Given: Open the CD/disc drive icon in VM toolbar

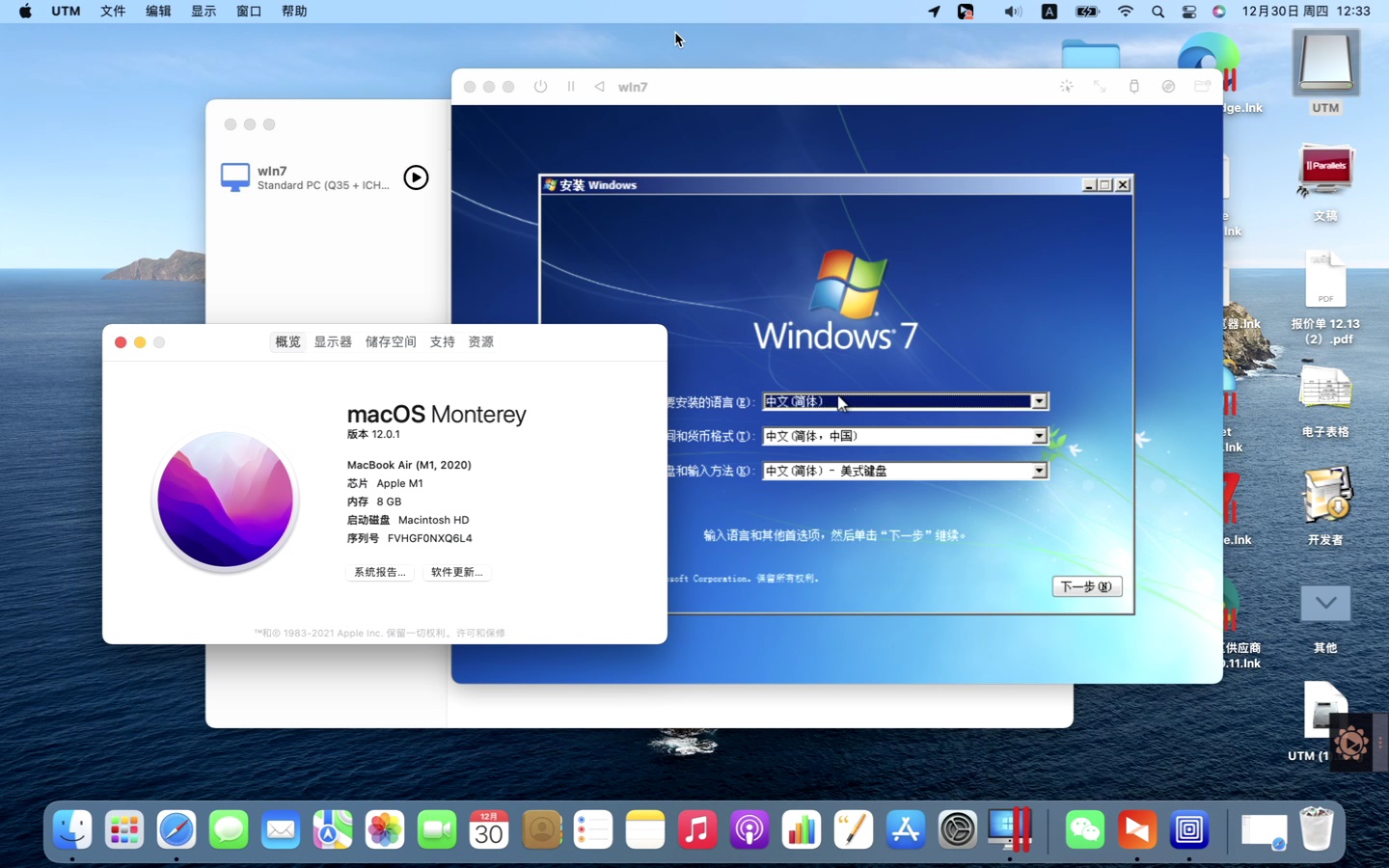Looking at the screenshot, I should (1168, 87).
